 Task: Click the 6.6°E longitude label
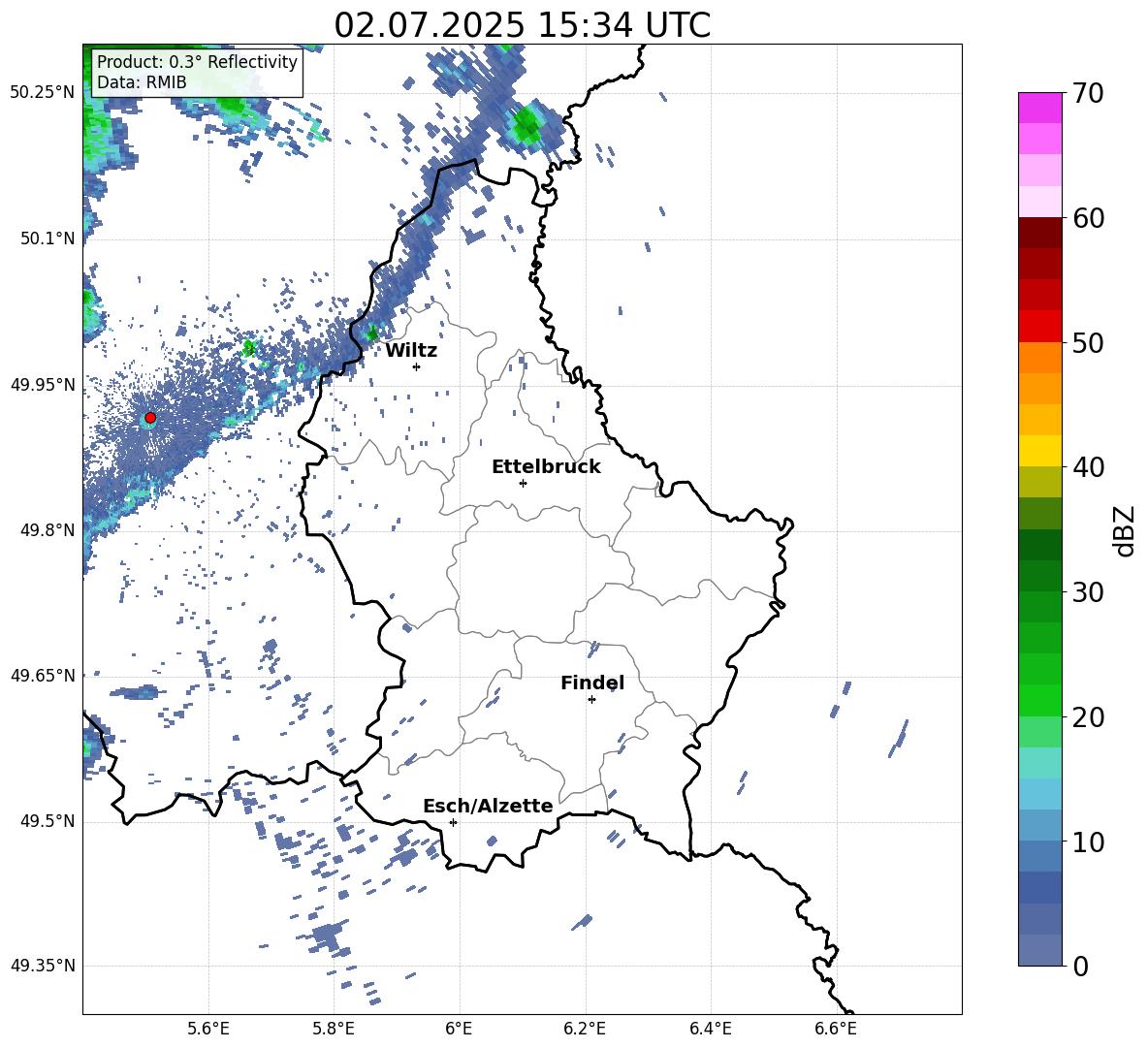click(x=836, y=1029)
